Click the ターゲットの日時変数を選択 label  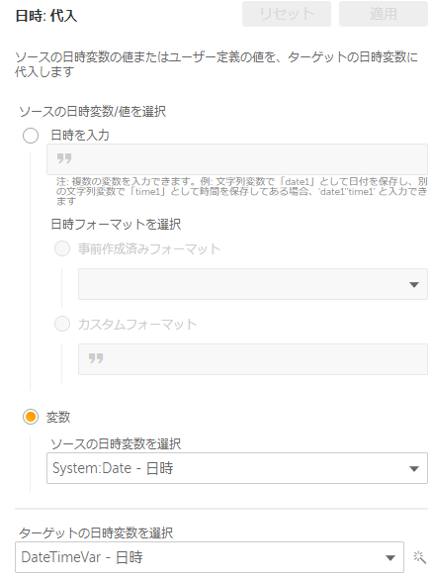pos(96,533)
